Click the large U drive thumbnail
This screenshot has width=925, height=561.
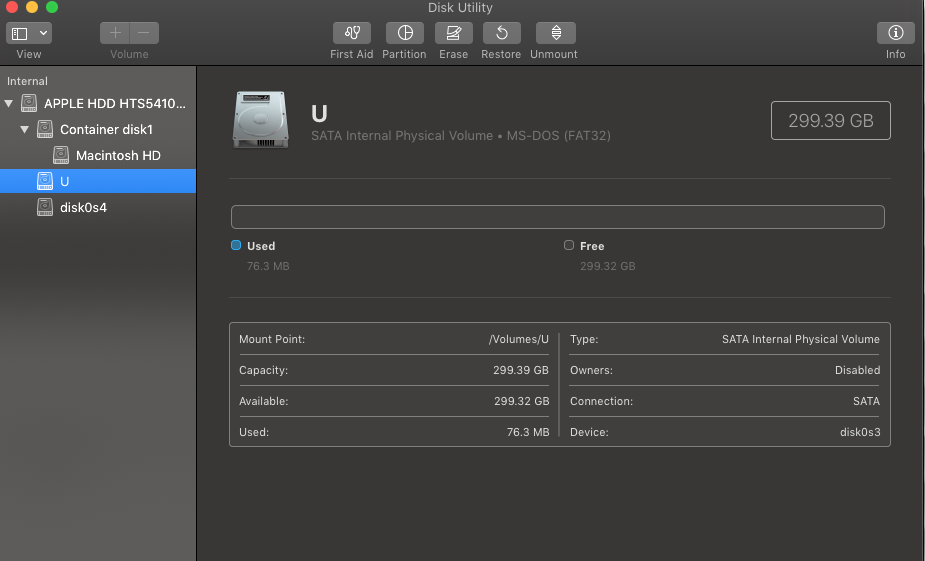259,120
